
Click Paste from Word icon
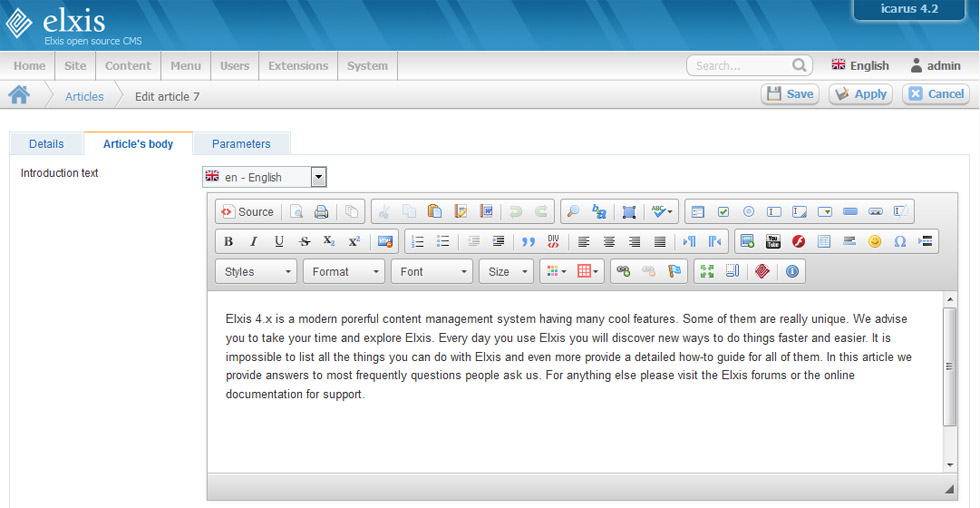coord(486,212)
